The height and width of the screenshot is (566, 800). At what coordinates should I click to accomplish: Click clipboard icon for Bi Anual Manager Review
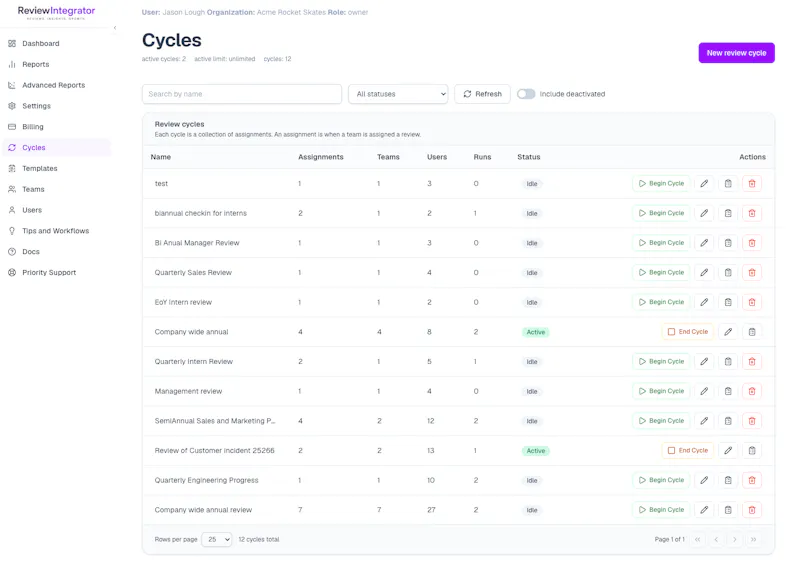pyautogui.click(x=728, y=243)
